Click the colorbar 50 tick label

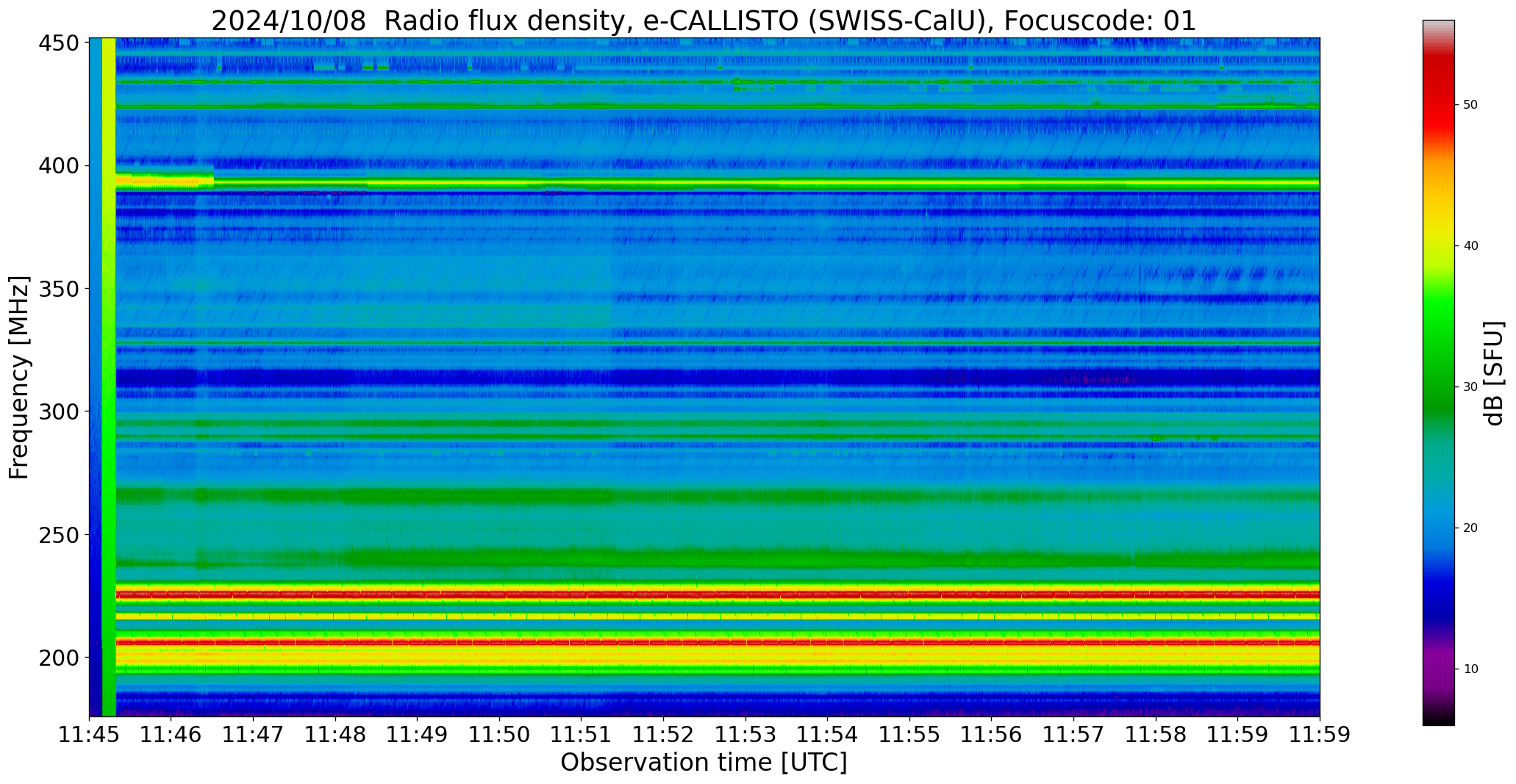(1471, 105)
